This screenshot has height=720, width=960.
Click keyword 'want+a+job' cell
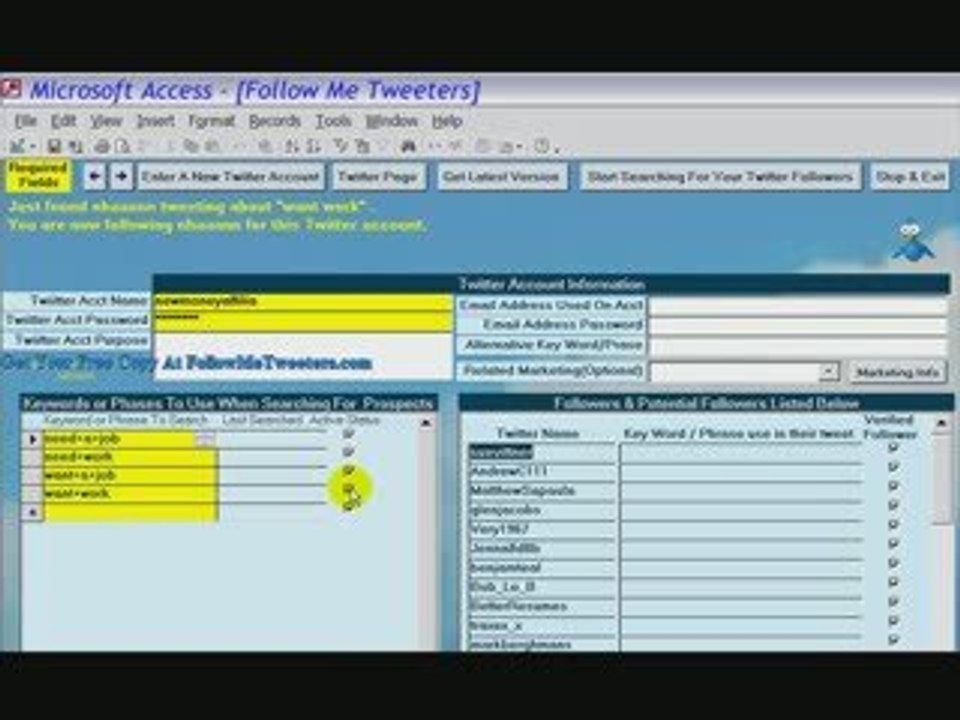(130, 475)
